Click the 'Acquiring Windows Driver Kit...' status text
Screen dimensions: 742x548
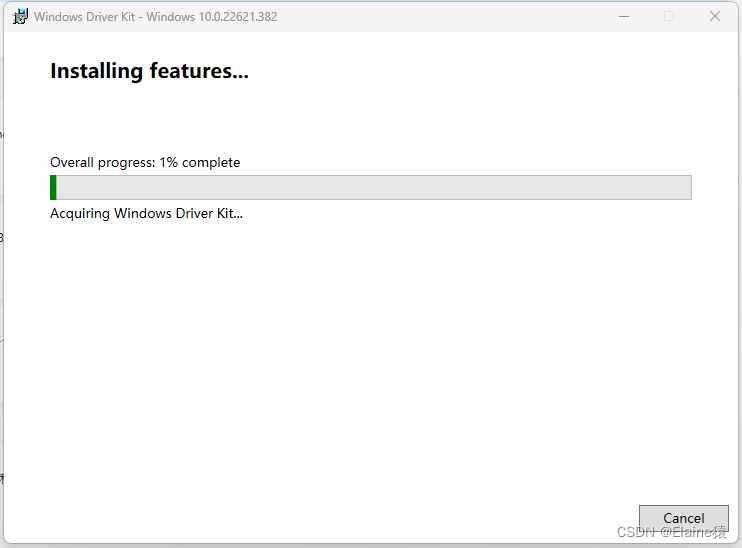point(146,213)
